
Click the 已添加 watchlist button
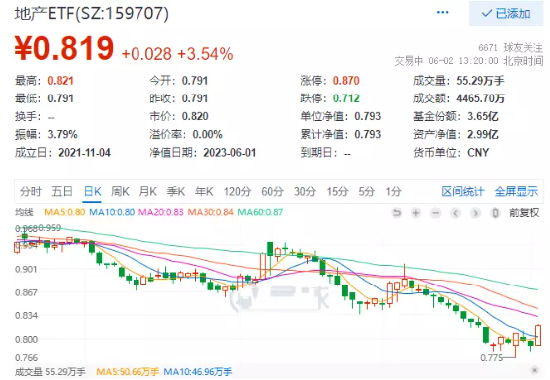click(x=506, y=14)
